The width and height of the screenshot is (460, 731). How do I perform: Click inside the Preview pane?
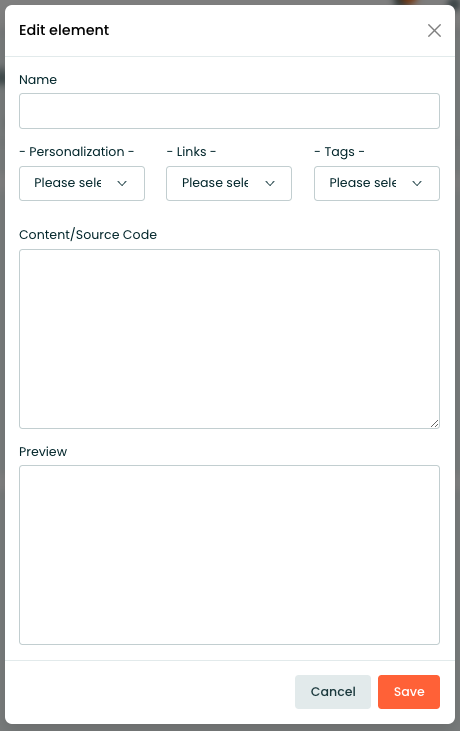tap(229, 555)
